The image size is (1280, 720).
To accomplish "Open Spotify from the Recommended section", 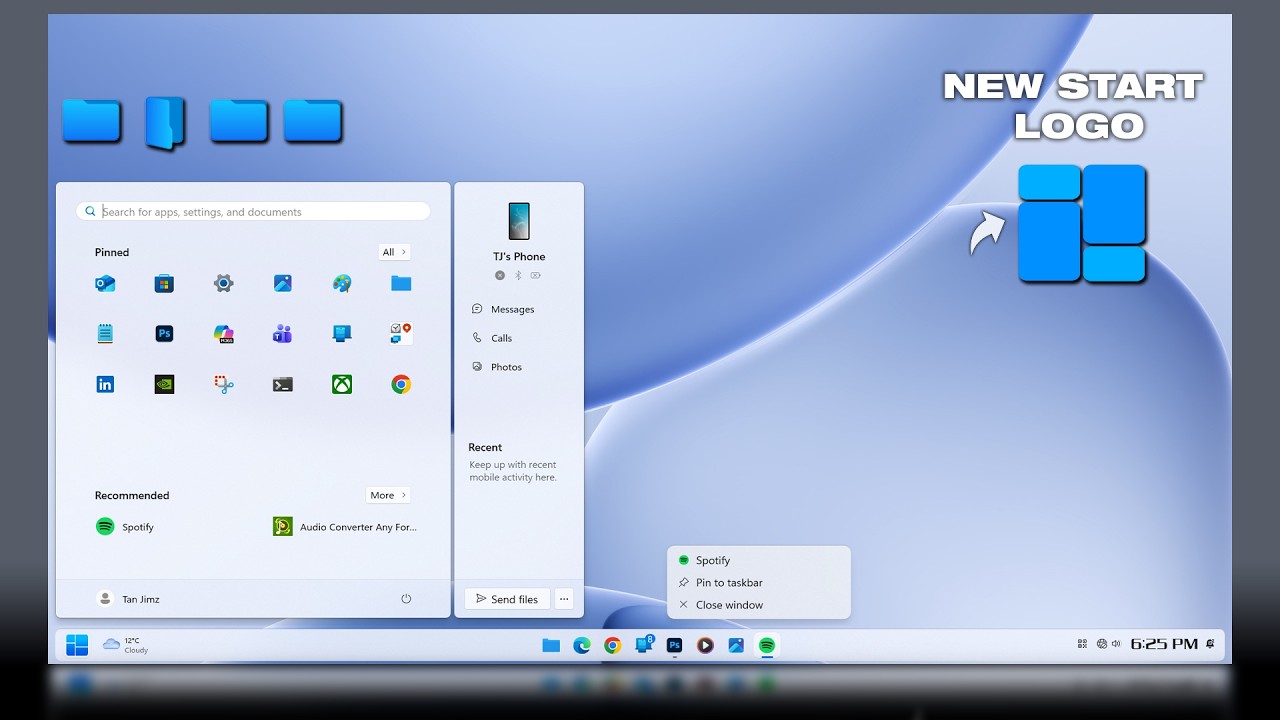I will (125, 527).
